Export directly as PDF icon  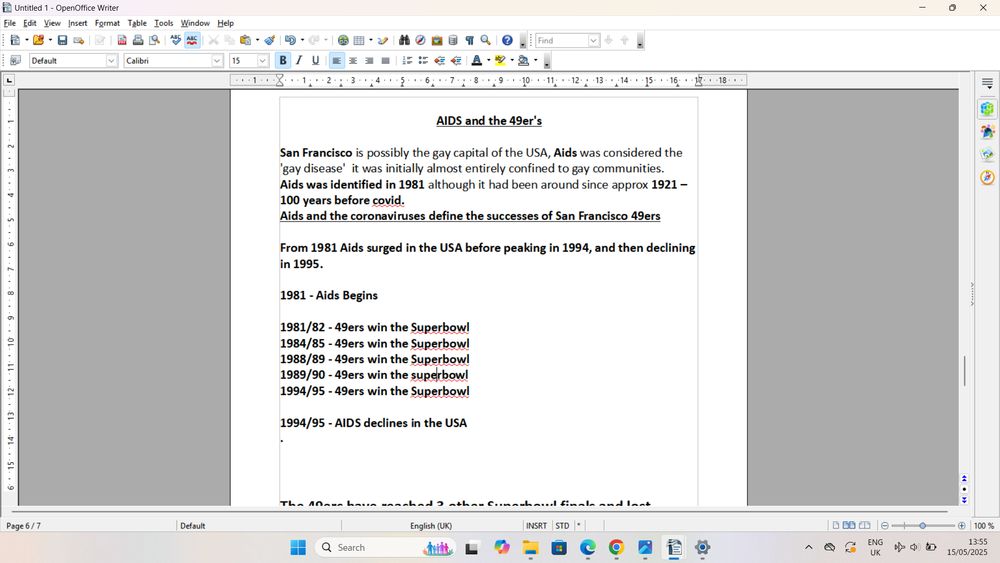(122, 40)
